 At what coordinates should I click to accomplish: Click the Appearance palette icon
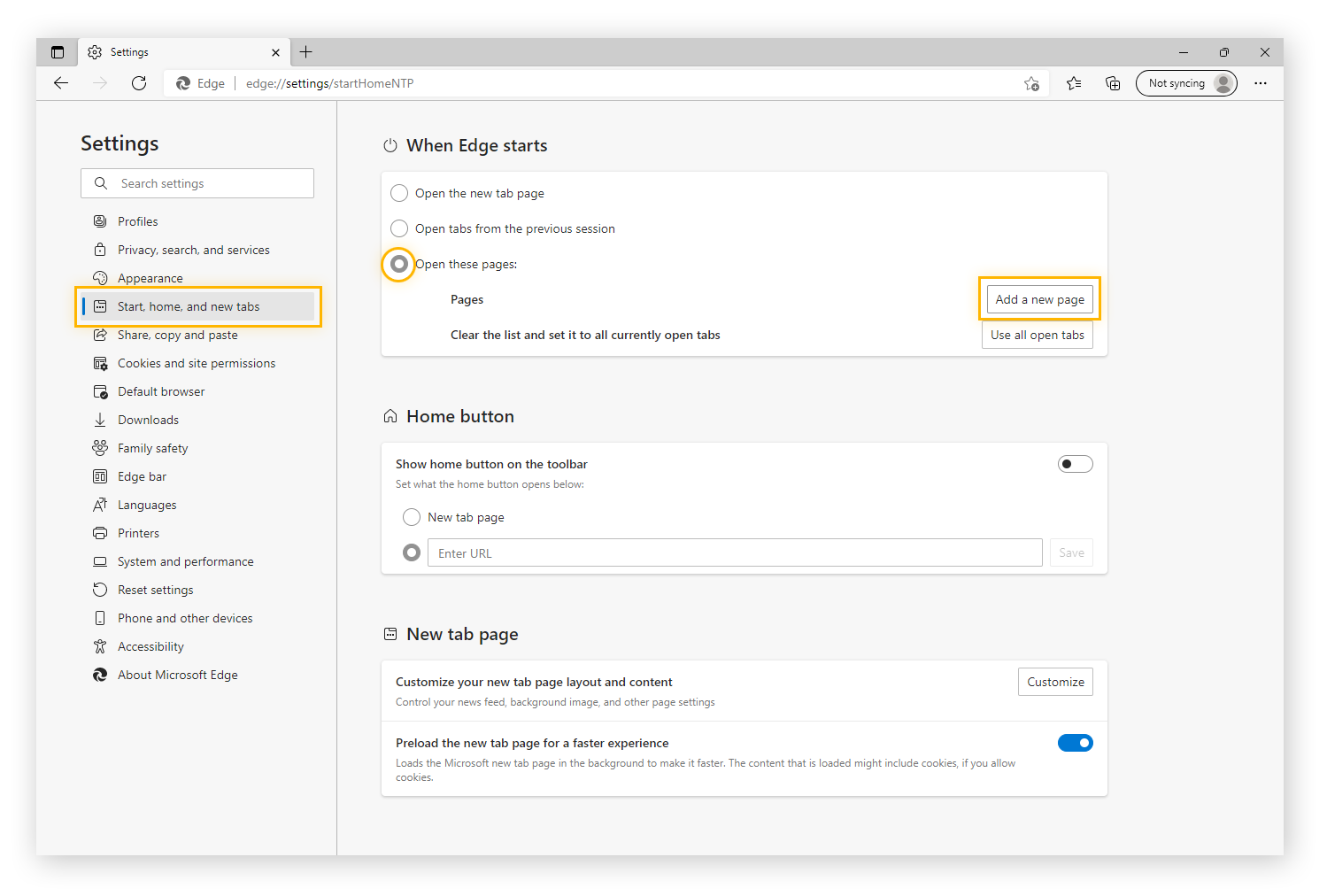click(100, 278)
